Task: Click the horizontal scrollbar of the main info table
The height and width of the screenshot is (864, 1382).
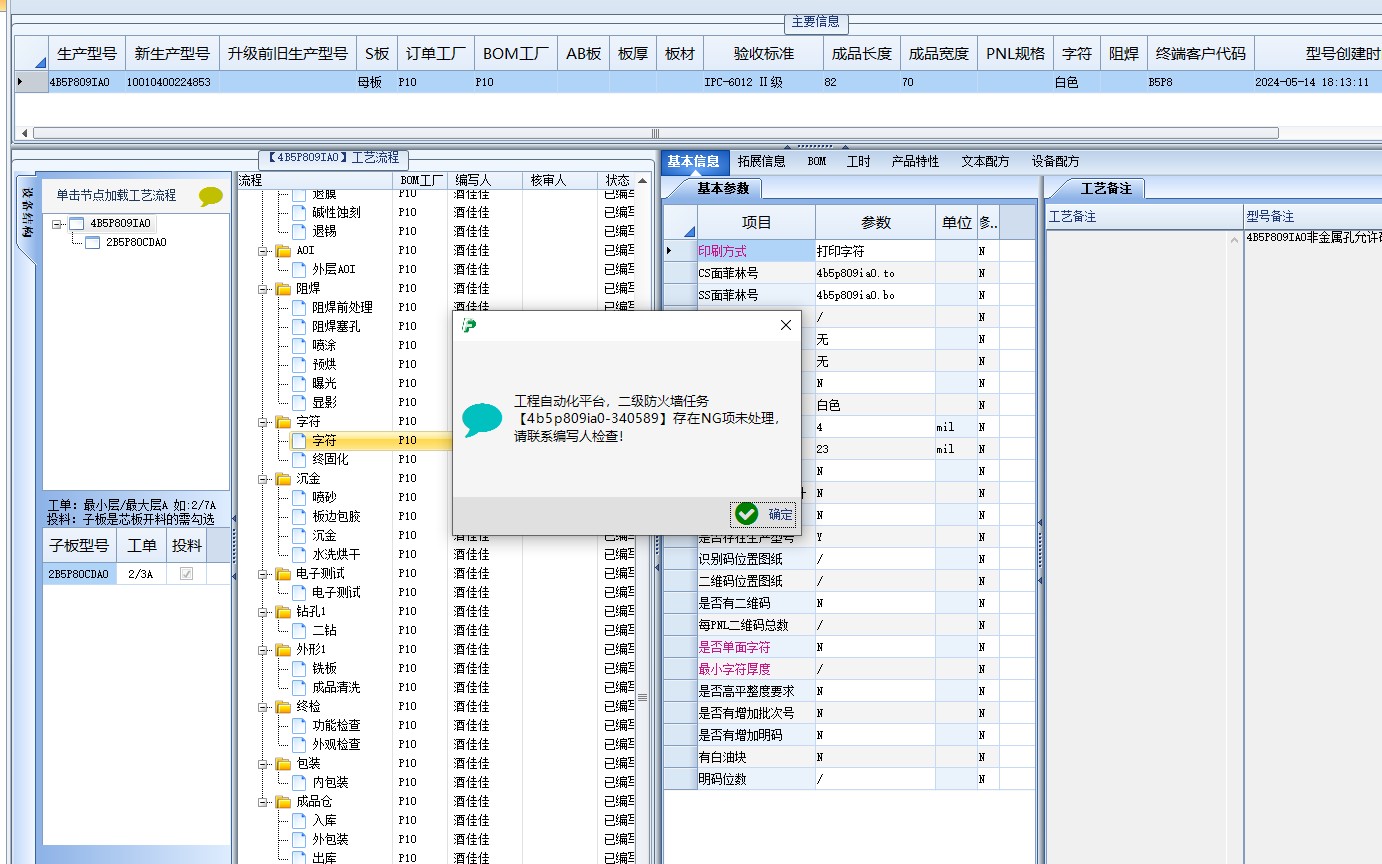Action: click(656, 132)
